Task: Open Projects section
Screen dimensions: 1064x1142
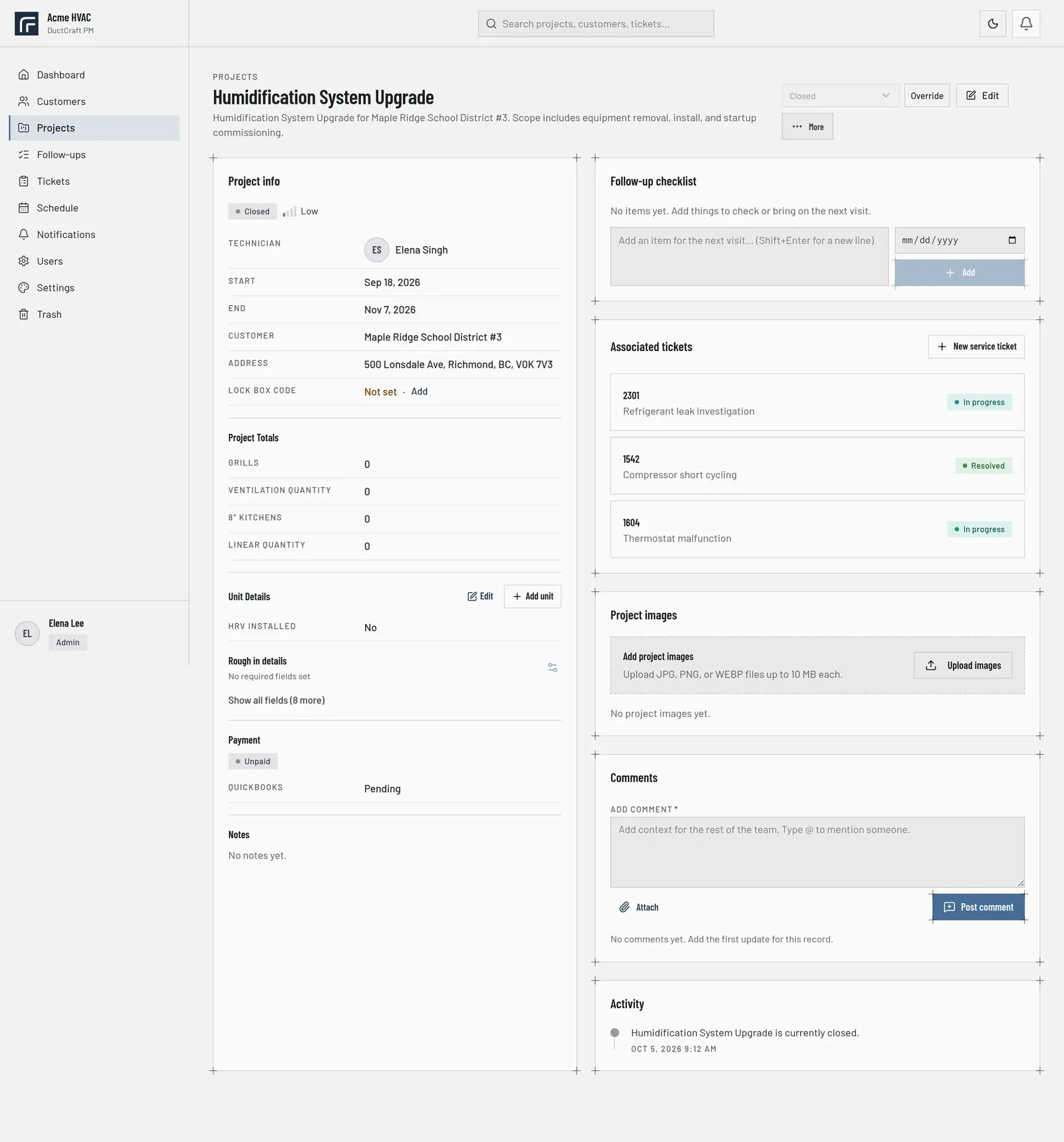Action: click(x=94, y=128)
